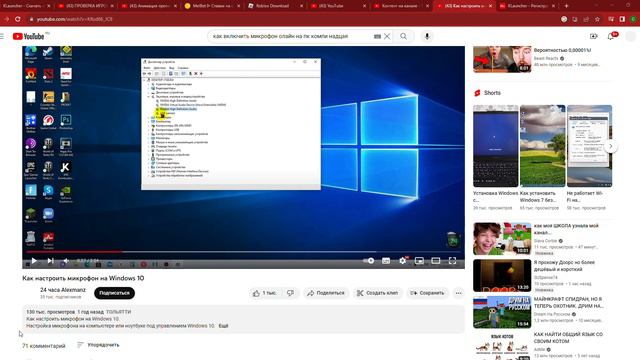Screen dimensions: 640x360
Task: Switch to the Контент на канале tab
Action: tap(399, 6)
